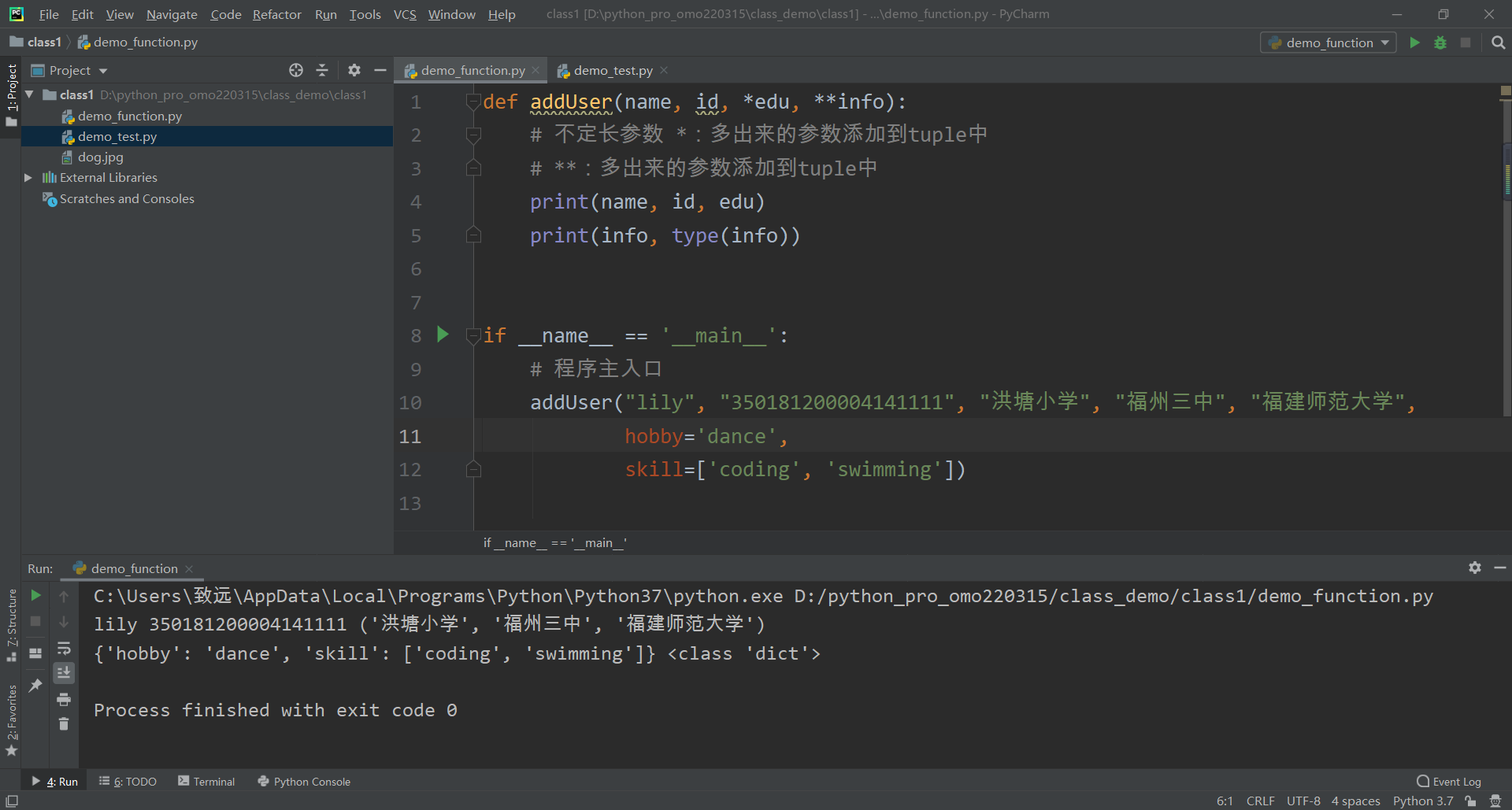Clear the Run console output
Viewport: 1512px width, 810px height.
click(x=65, y=723)
